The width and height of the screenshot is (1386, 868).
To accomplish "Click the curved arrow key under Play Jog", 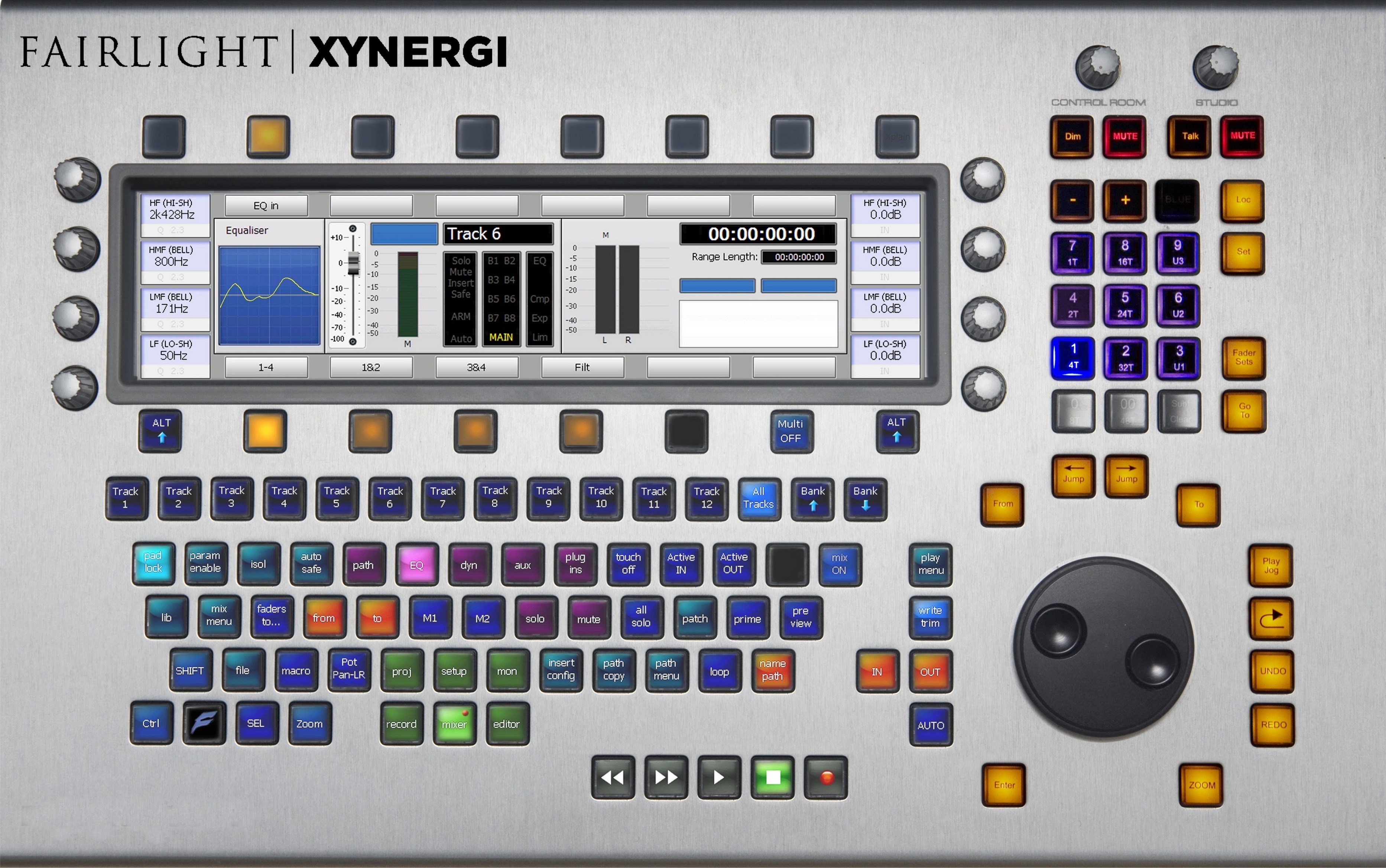I will point(1272,619).
